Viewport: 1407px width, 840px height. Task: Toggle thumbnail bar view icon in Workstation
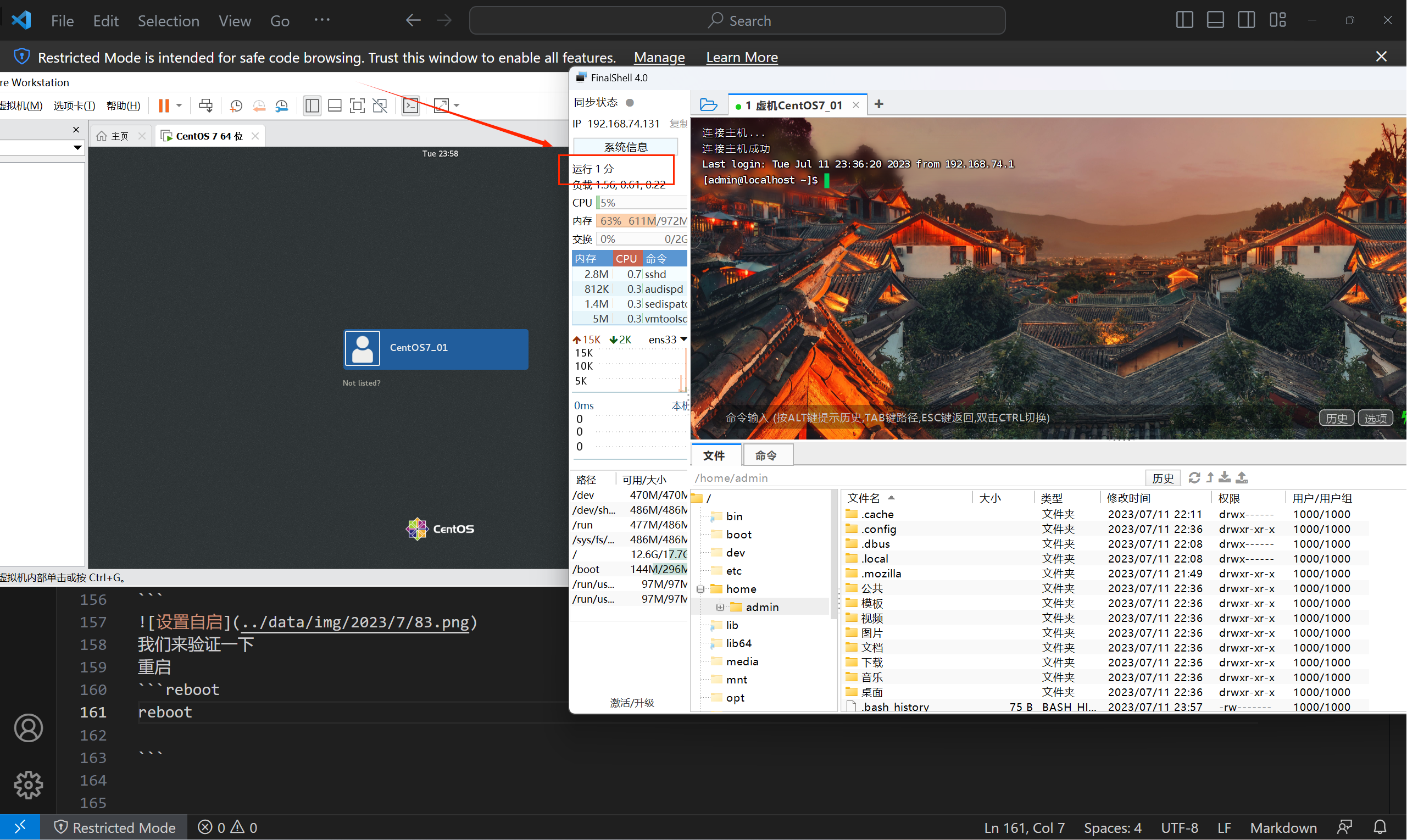click(335, 105)
